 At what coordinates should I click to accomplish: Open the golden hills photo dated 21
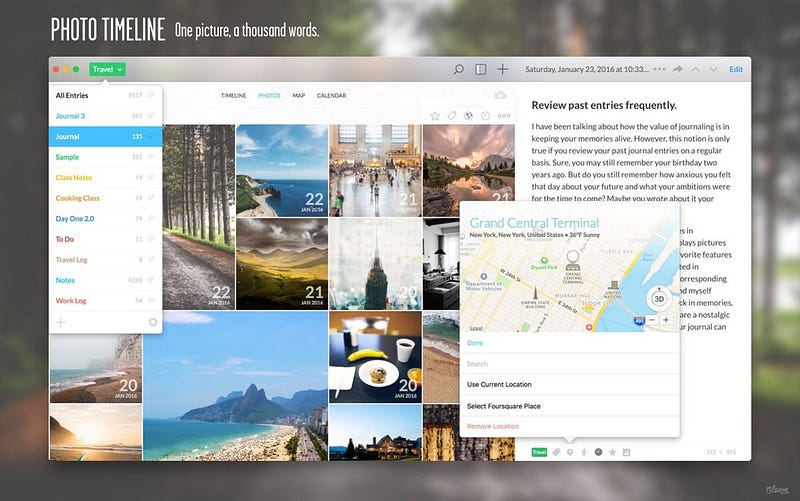[x=282, y=264]
